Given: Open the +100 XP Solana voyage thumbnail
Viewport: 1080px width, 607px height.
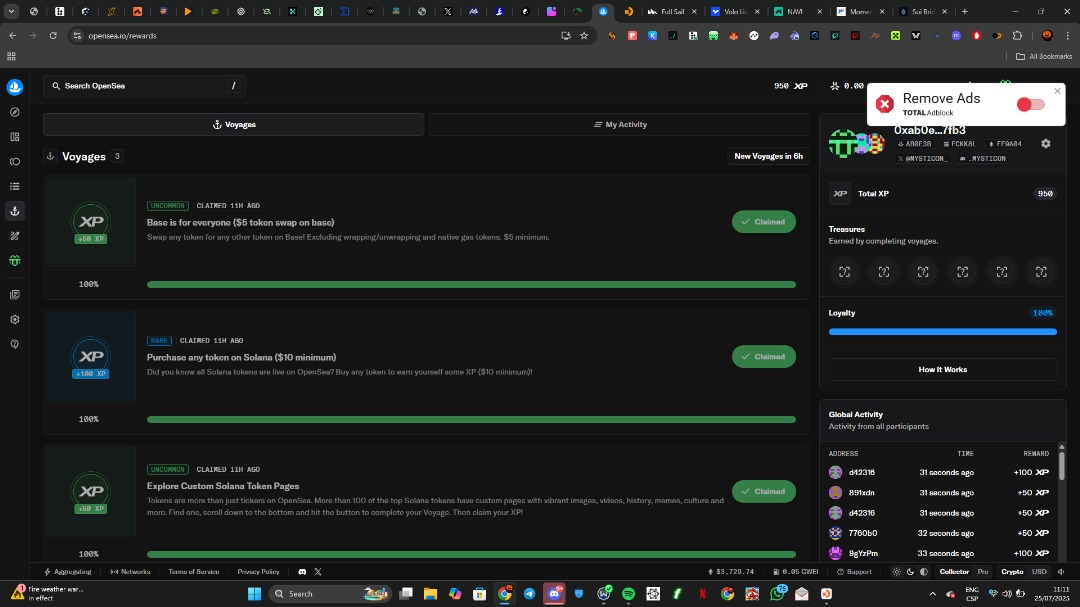Looking at the screenshot, I should point(90,357).
